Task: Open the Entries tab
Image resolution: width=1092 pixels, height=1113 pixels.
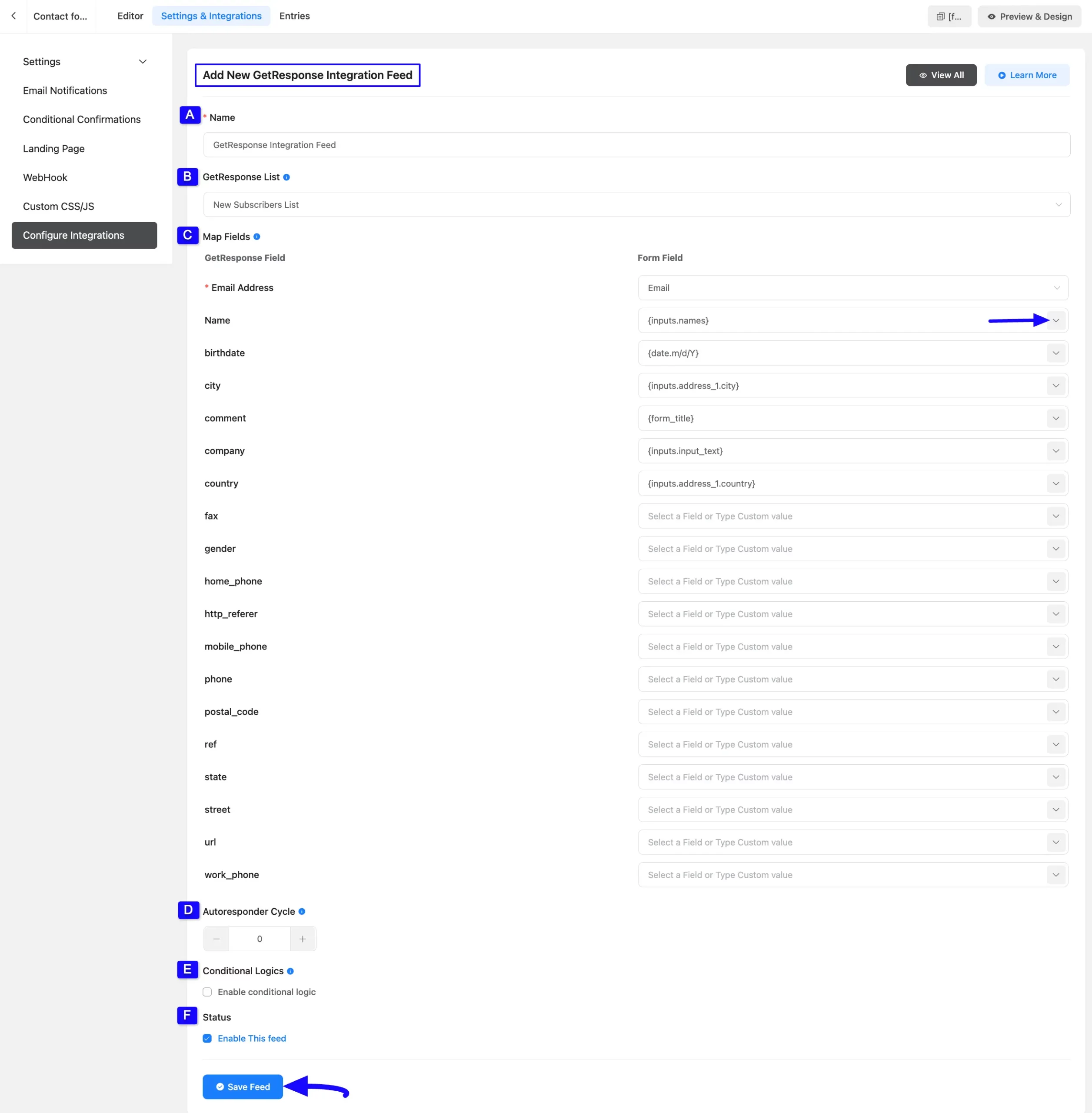Action: [294, 16]
